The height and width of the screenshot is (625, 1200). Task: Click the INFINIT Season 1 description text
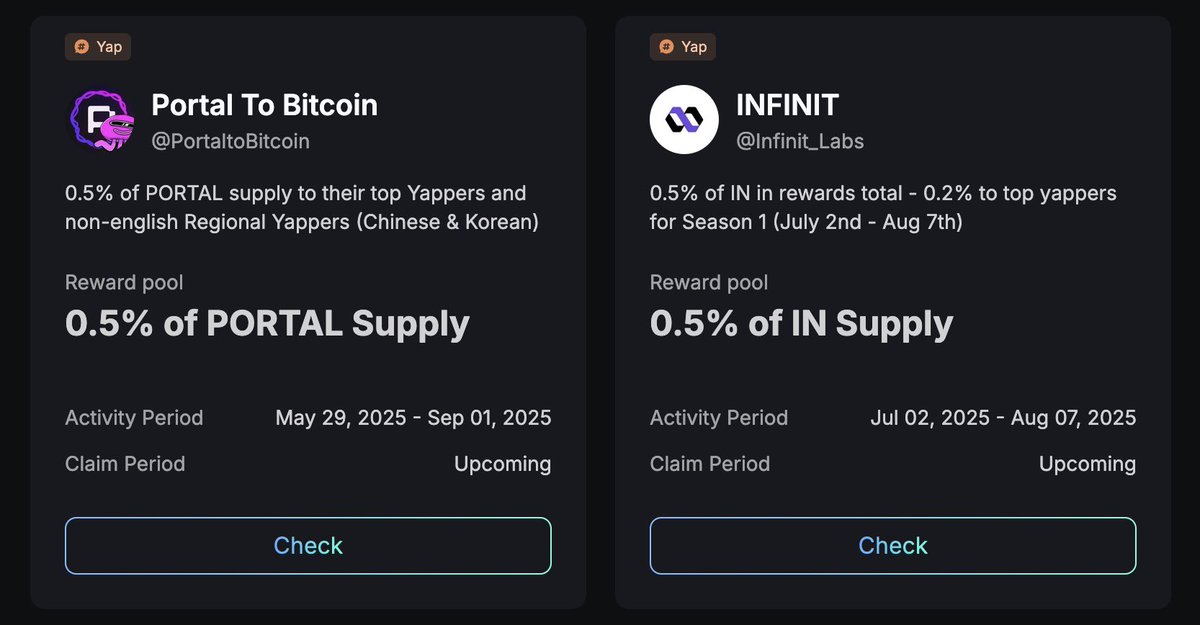pos(883,207)
